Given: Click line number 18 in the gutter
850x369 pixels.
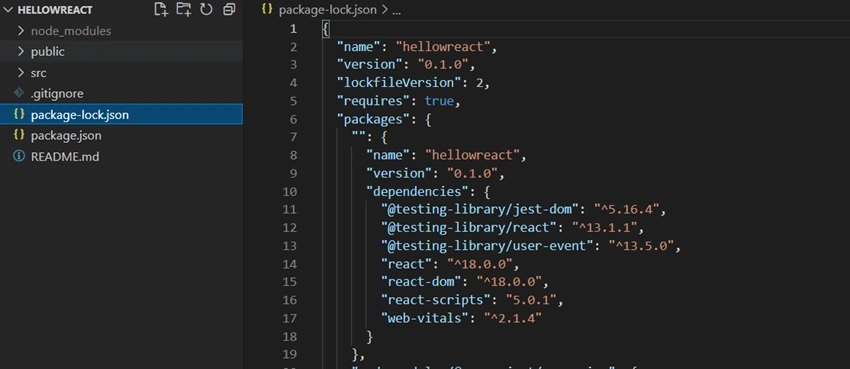Looking at the screenshot, I should [x=290, y=336].
